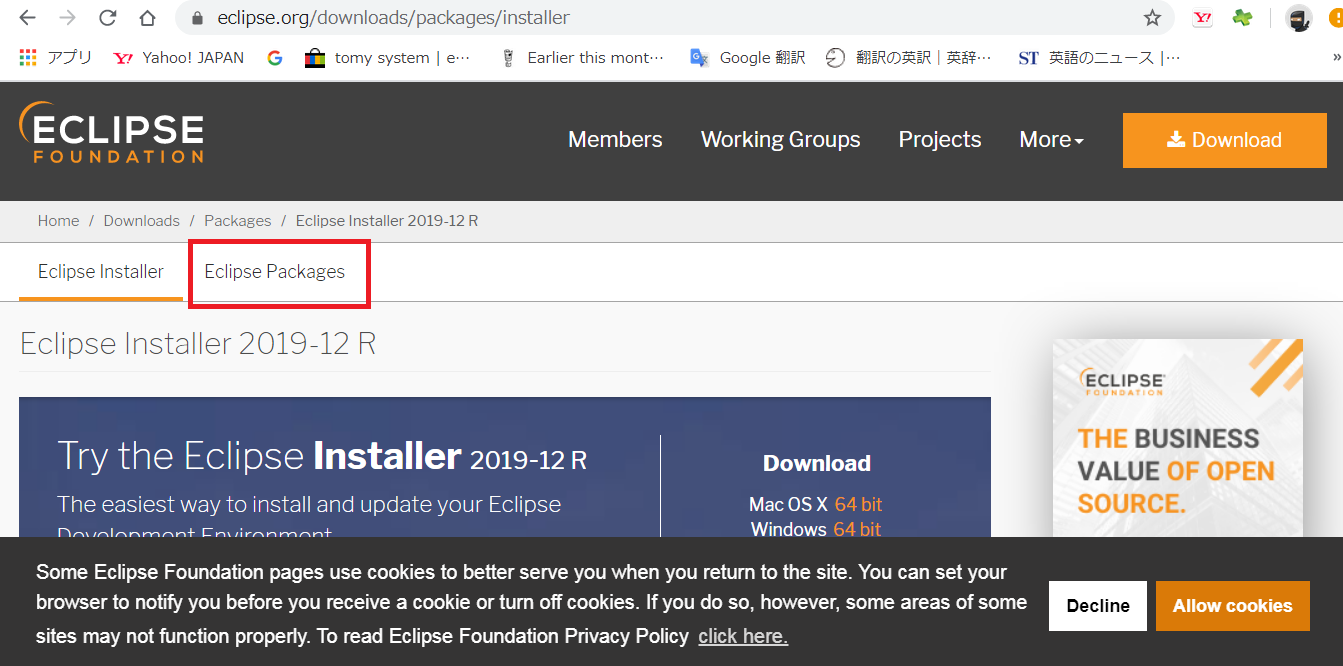Download the Windows 64 bit installer
The image size is (1343, 666).
coord(857,528)
